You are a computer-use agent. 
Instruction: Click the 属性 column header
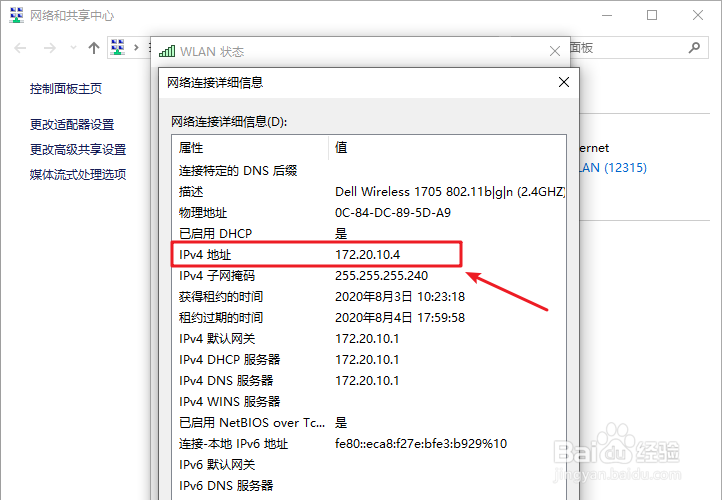click(x=250, y=148)
